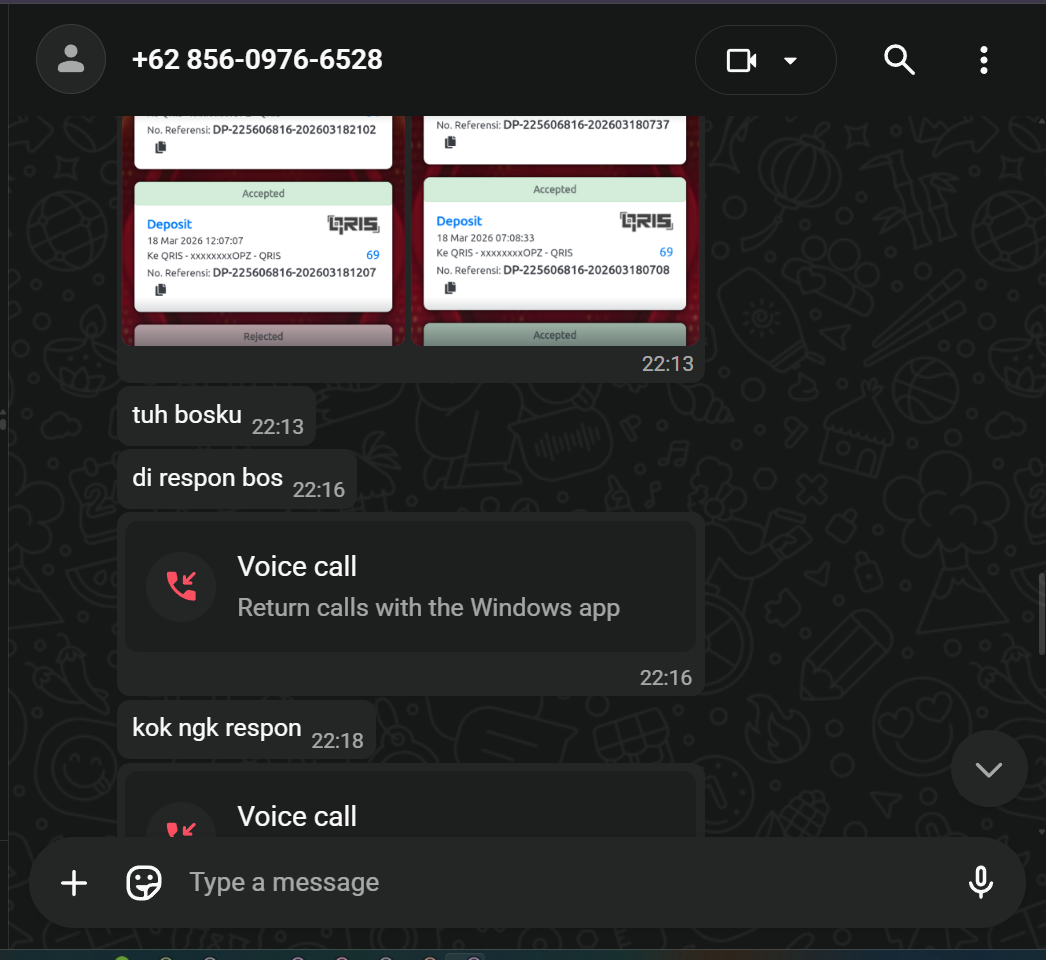The height and width of the screenshot is (960, 1046).
Task: Expand the call options dropdown arrow
Action: click(x=791, y=61)
